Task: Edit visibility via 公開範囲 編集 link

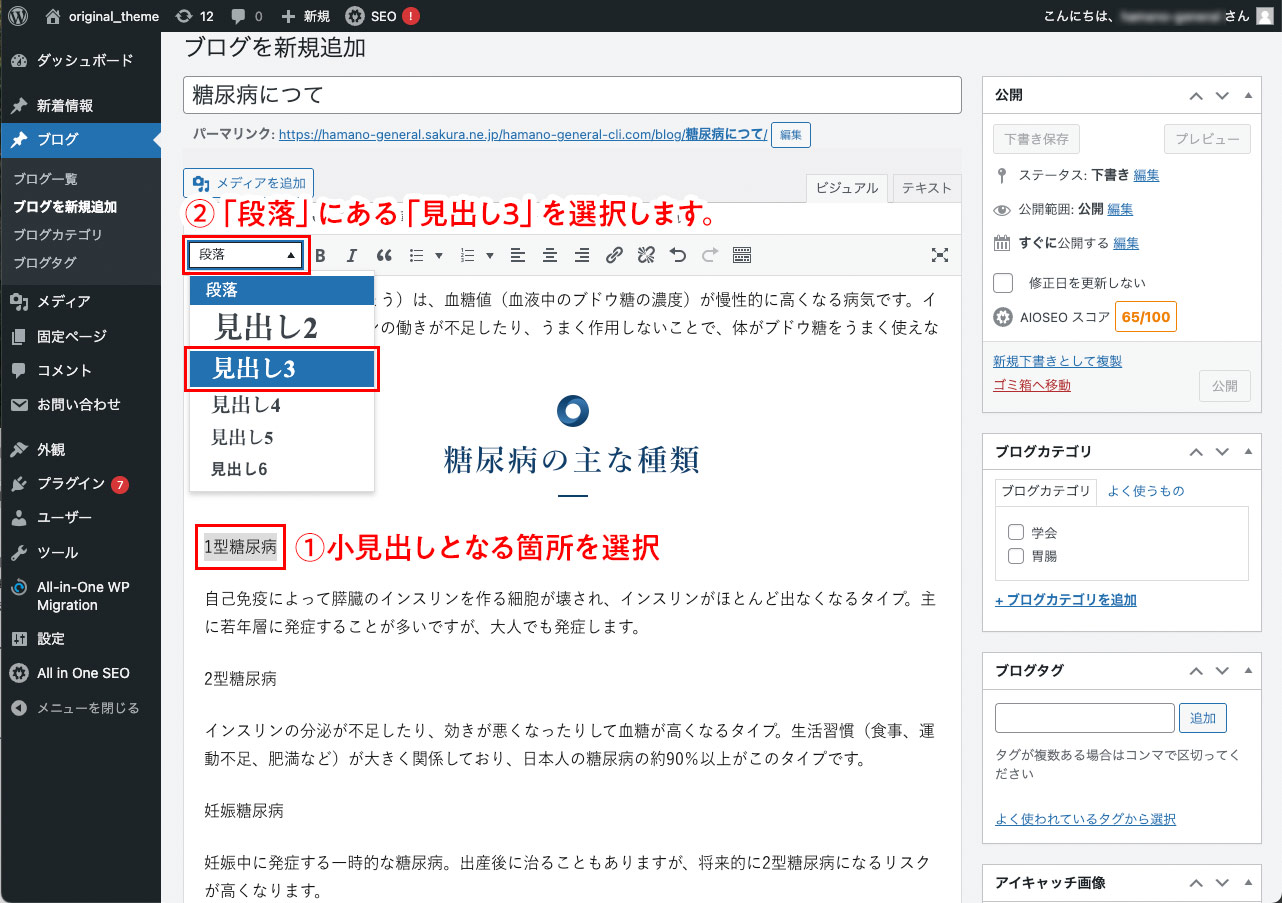Action: (1120, 209)
